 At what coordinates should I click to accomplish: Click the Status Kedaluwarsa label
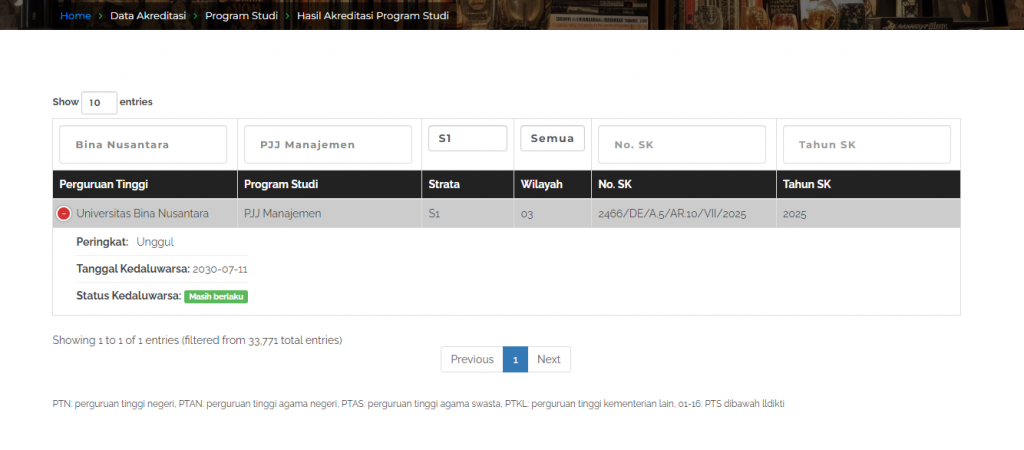coord(129,296)
